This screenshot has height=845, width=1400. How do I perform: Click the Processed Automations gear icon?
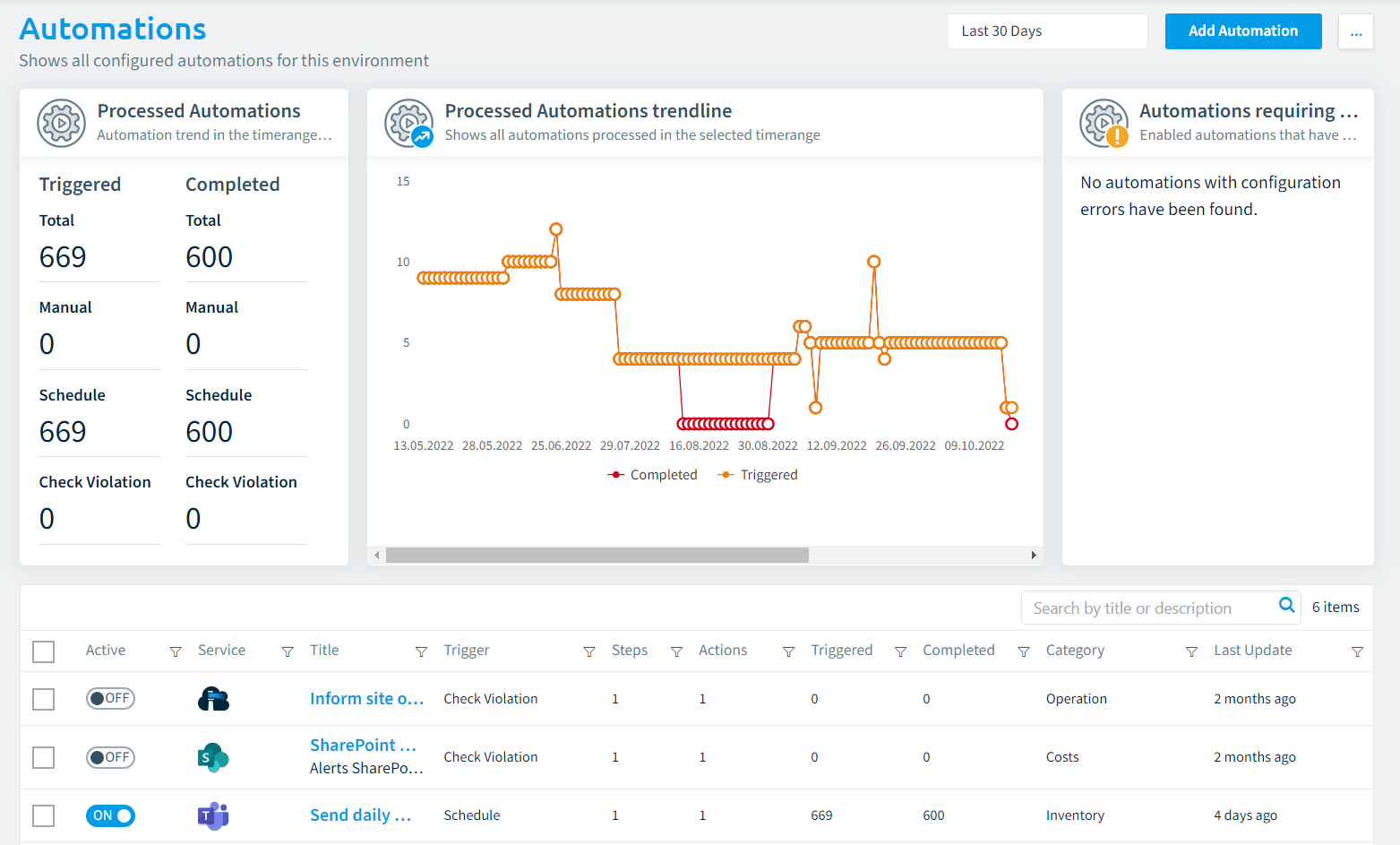click(x=61, y=123)
